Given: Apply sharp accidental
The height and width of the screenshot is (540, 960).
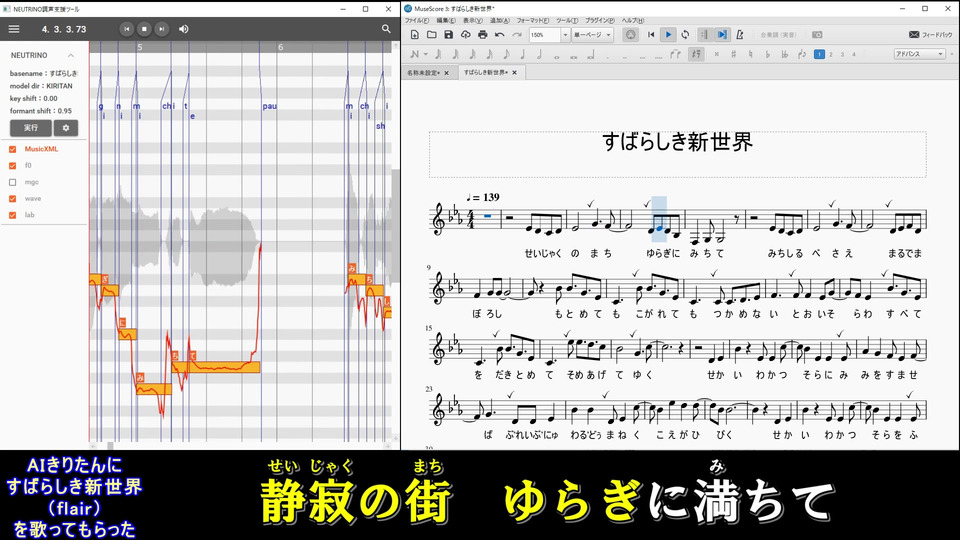Looking at the screenshot, I should (x=733, y=54).
